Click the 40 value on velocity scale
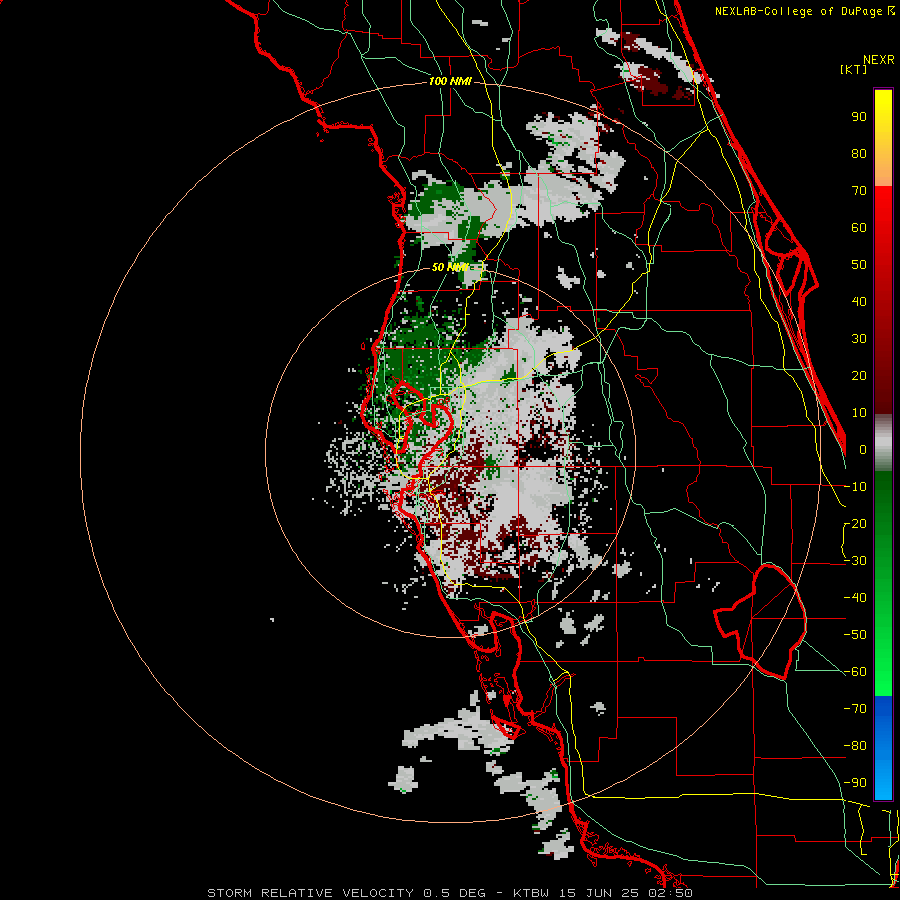 pos(859,301)
